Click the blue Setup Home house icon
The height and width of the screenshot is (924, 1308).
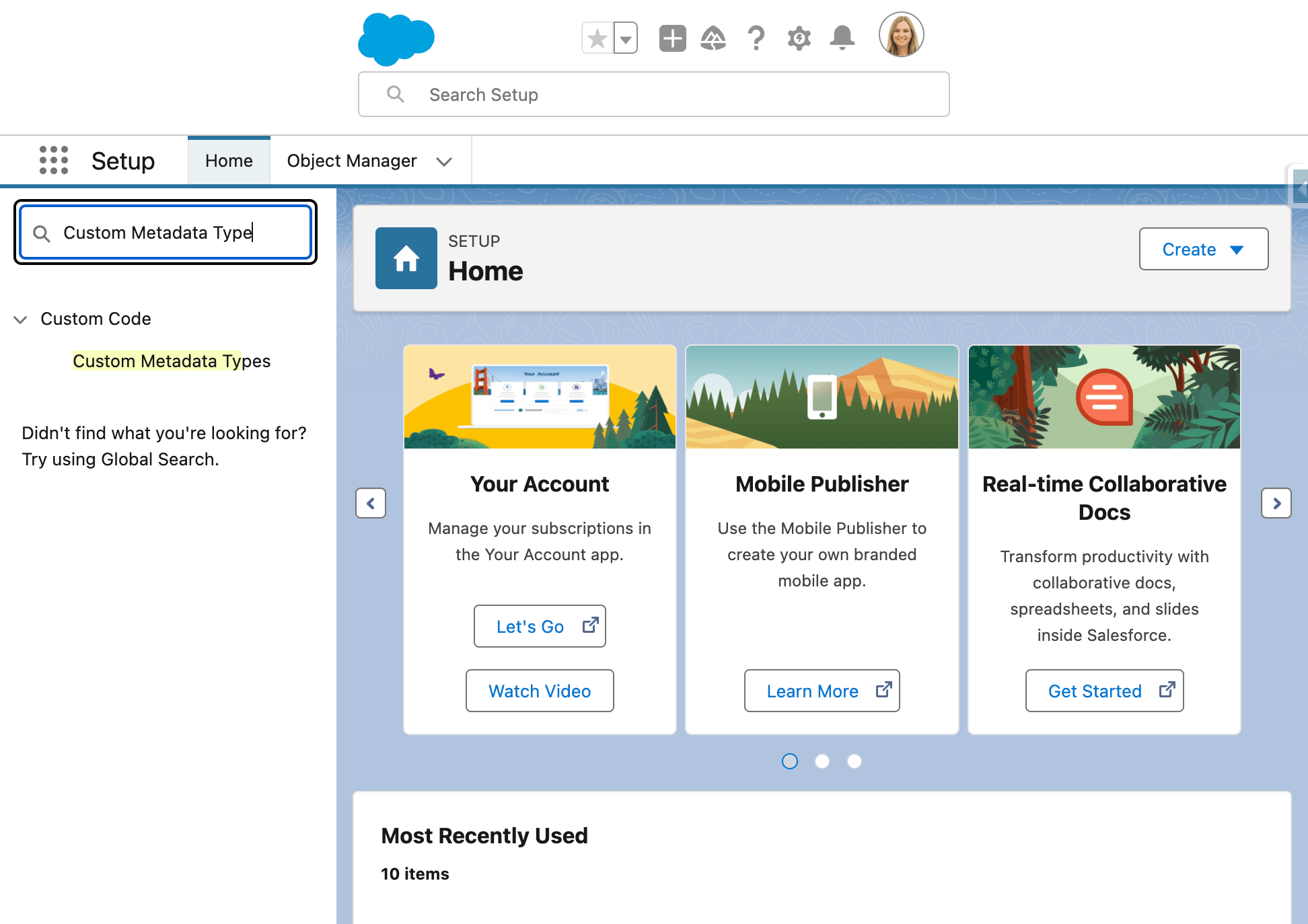tap(406, 258)
